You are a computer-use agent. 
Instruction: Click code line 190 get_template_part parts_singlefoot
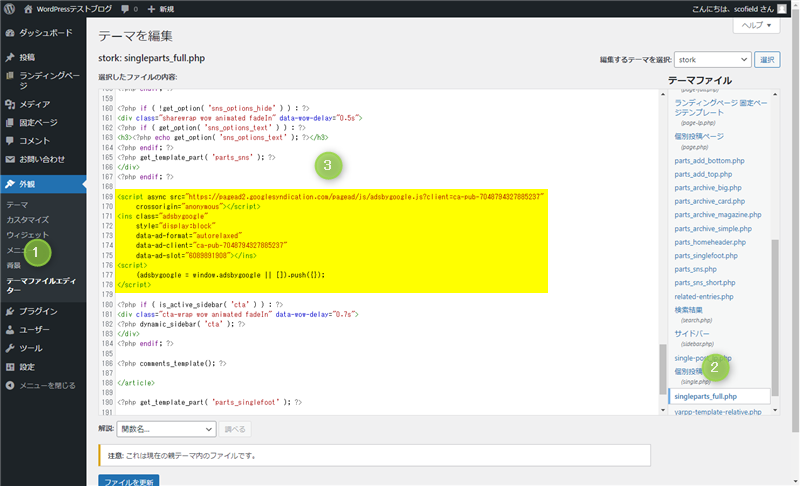click(210, 402)
